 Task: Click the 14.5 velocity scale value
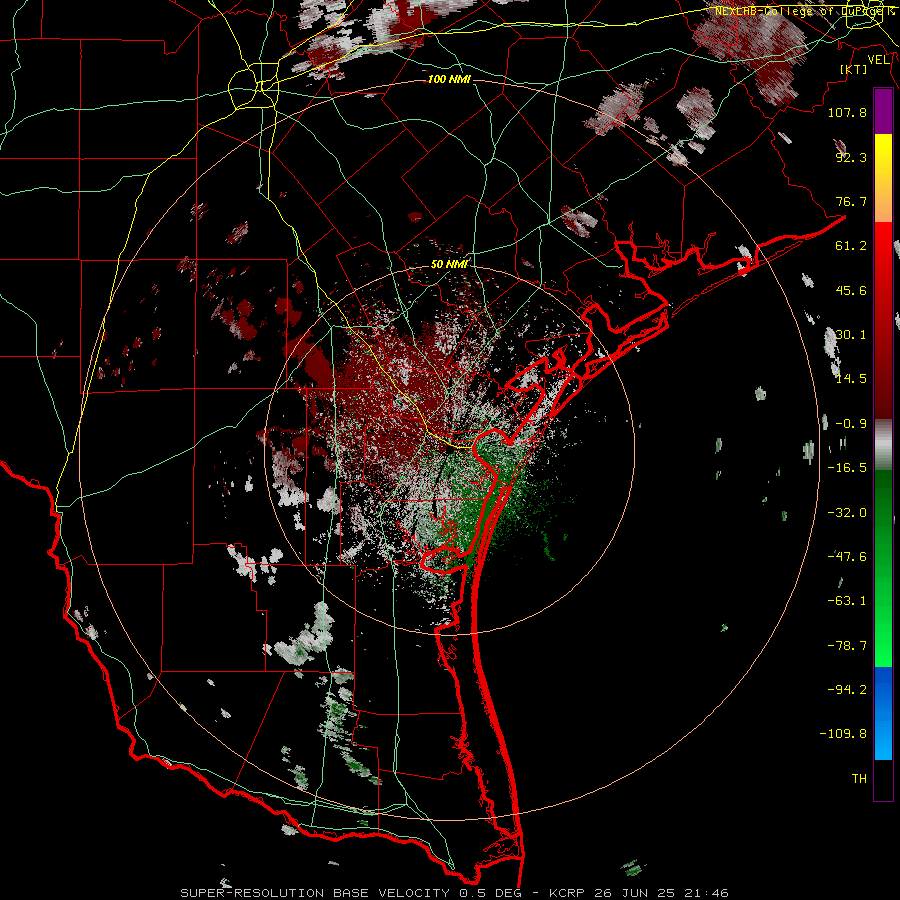(851, 379)
